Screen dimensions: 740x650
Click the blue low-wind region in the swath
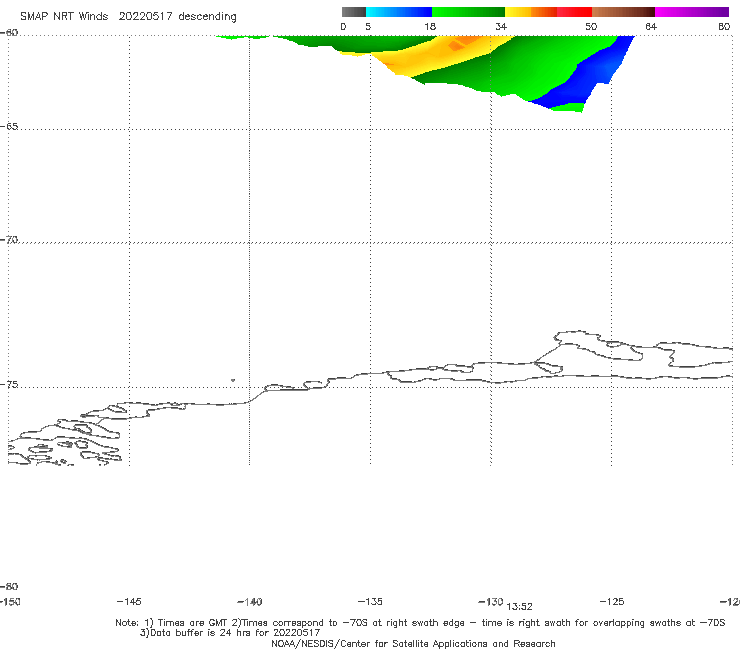click(585, 78)
